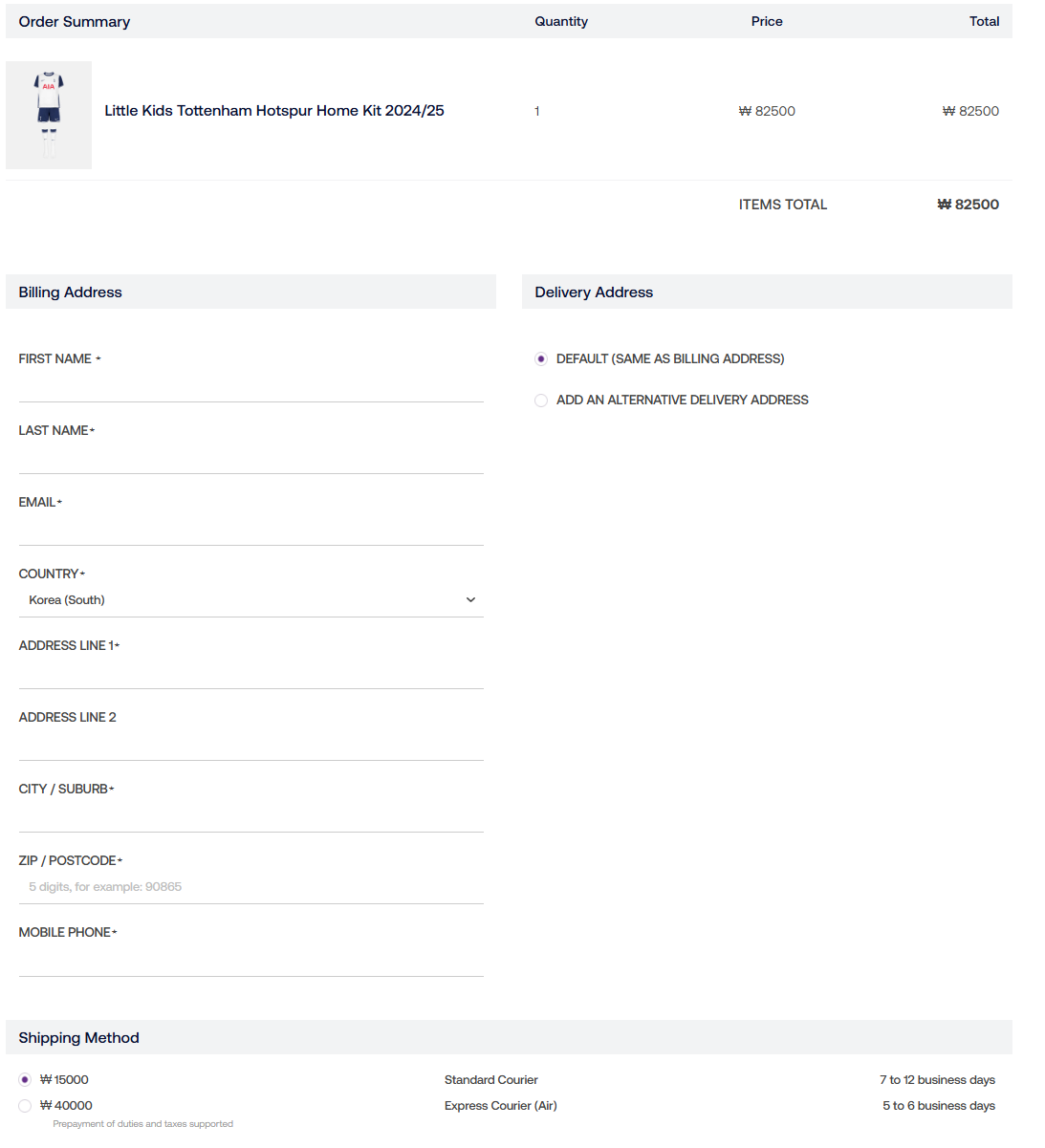Click the 7 to 12 business days text
Image resolution: width=1045 pixels, height=1148 pixels.
[937, 1079]
